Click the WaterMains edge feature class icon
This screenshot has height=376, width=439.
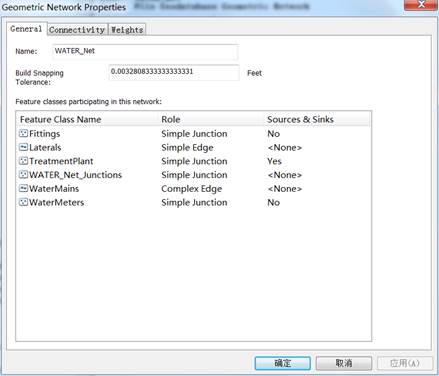(23, 189)
